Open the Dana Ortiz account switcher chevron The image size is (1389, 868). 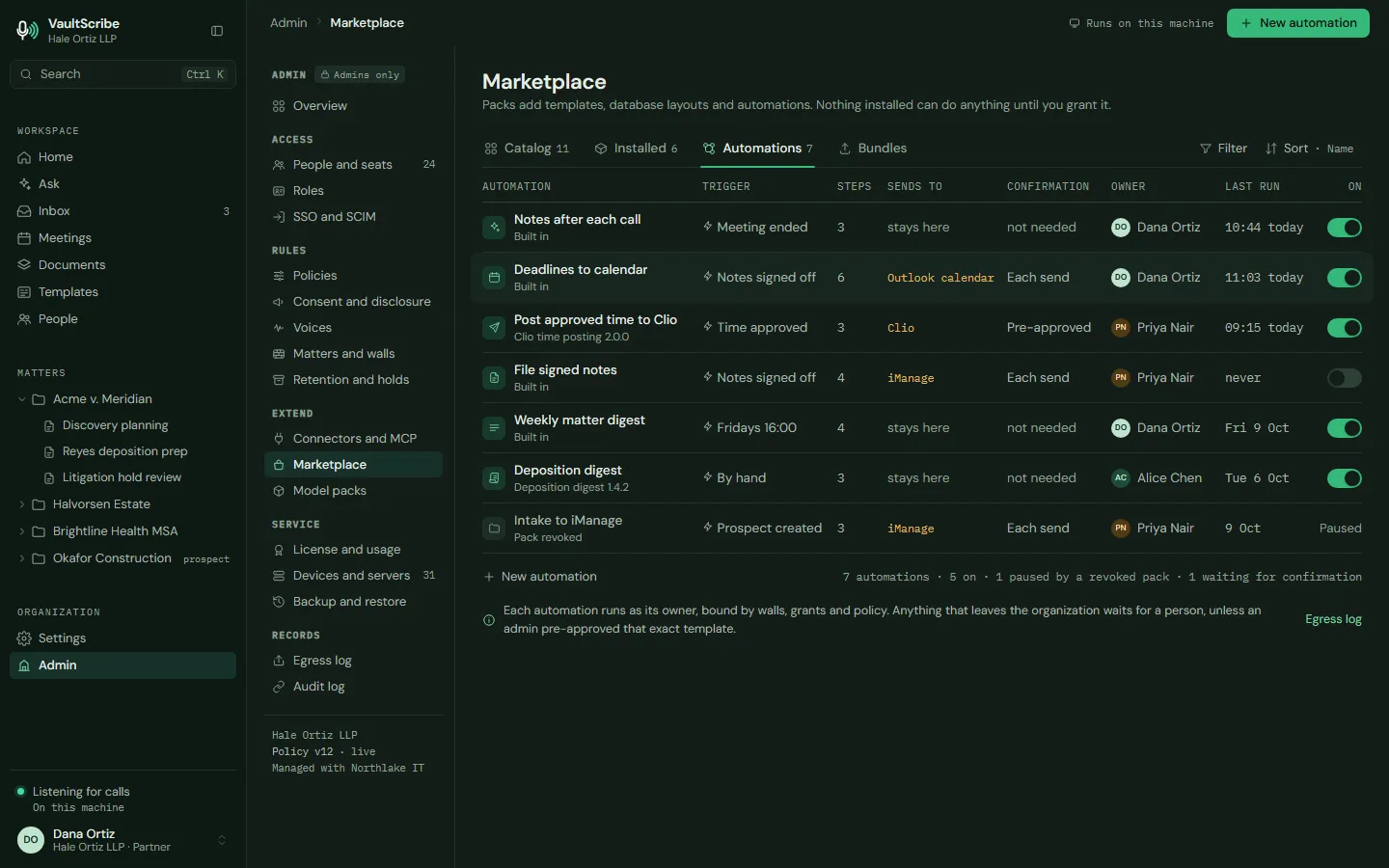222,840
